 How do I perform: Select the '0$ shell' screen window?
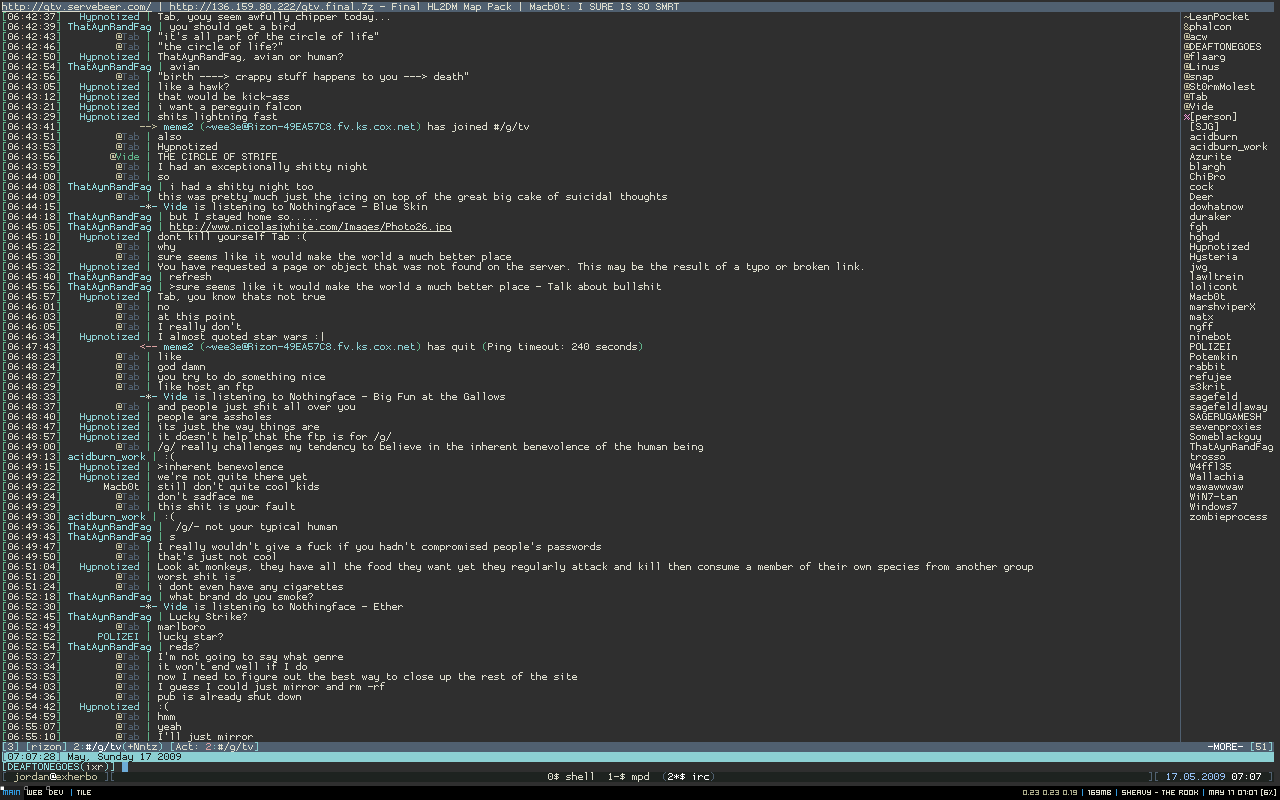pos(571,777)
